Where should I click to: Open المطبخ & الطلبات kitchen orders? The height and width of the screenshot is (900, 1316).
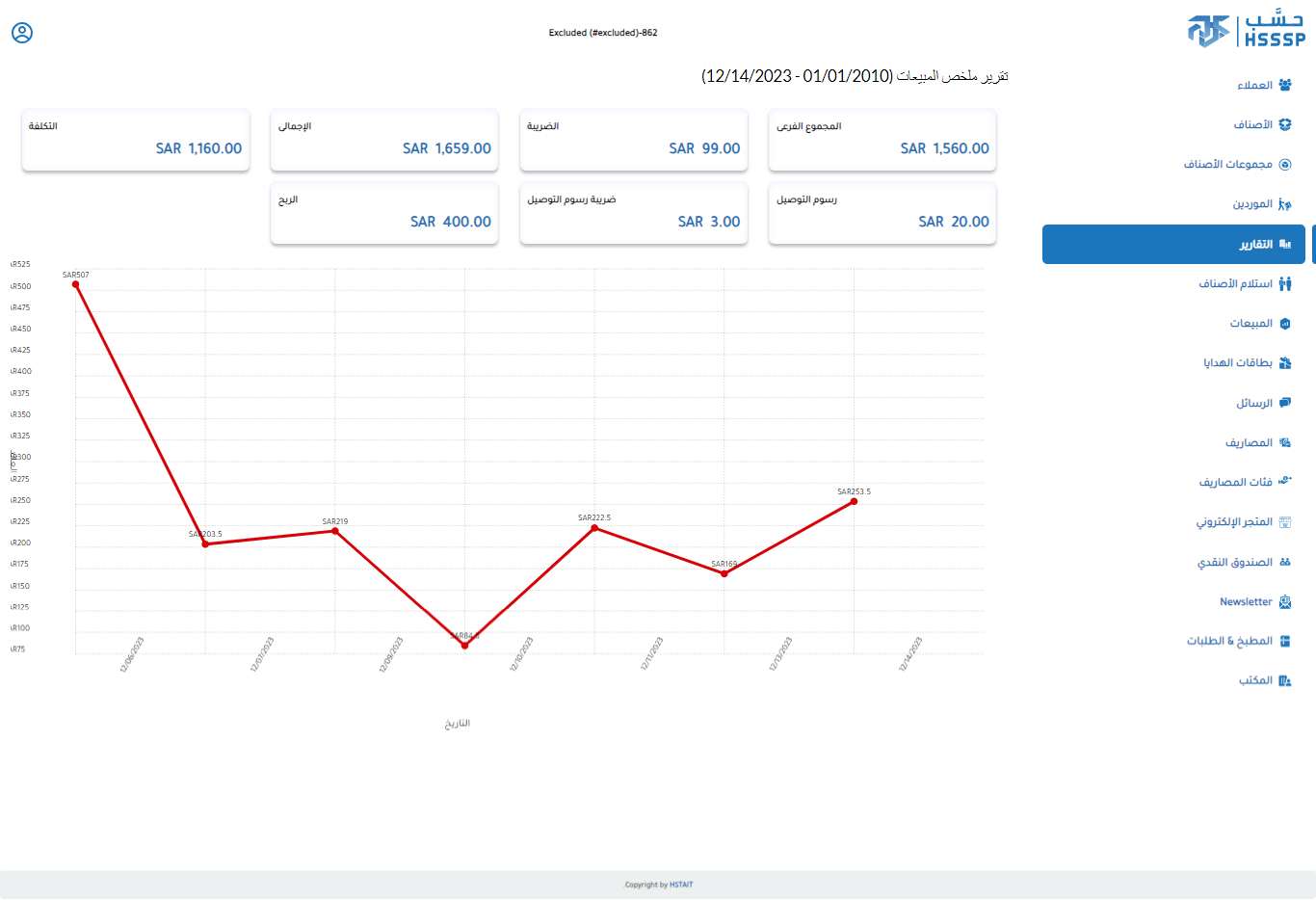(1229, 641)
